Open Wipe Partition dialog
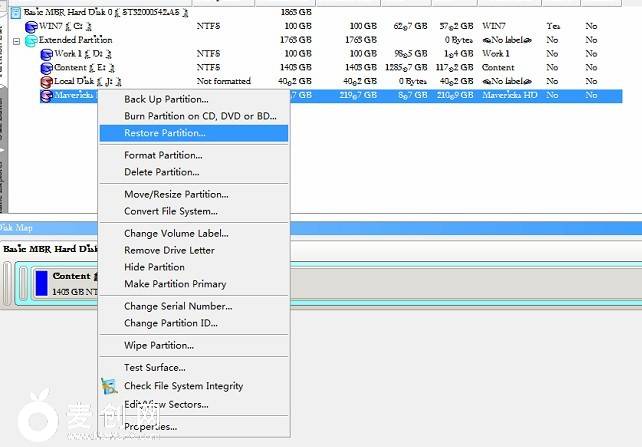Image resolution: width=642 pixels, height=447 pixels. pos(159,345)
